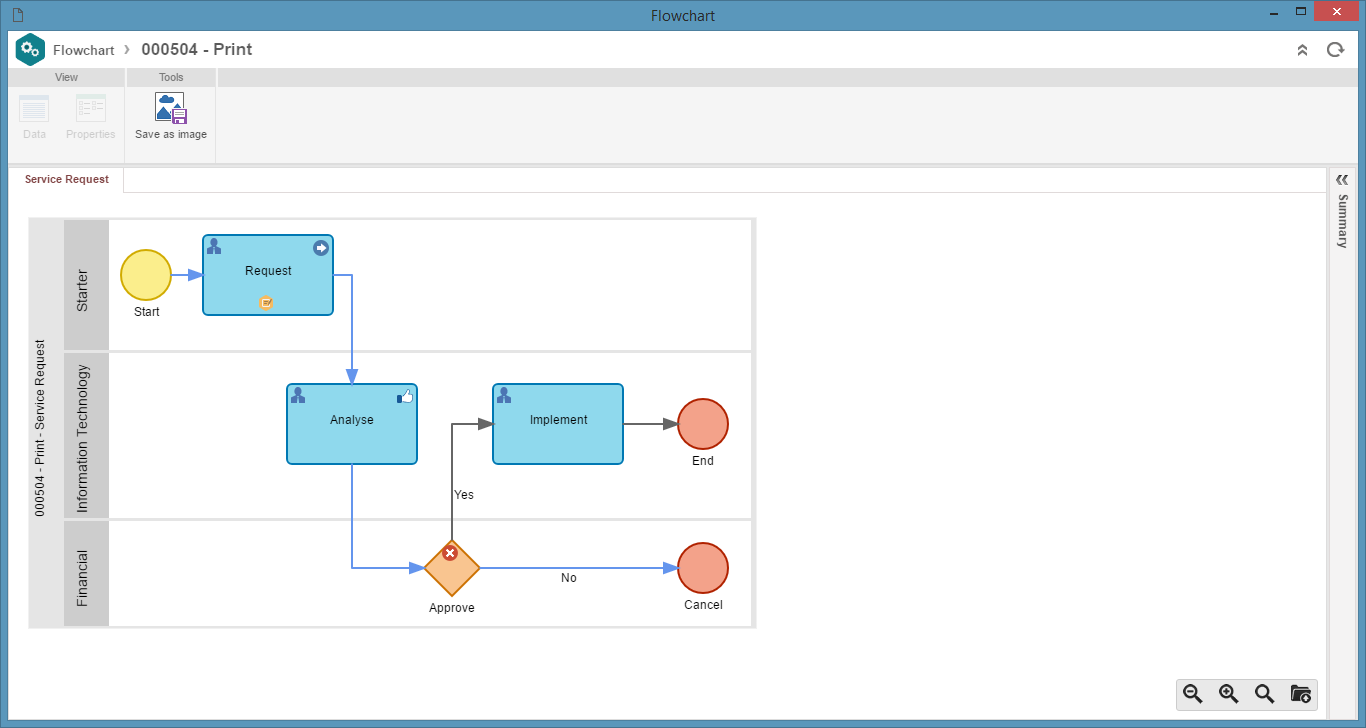Click the reset zoom magnifier icon

click(1265, 694)
